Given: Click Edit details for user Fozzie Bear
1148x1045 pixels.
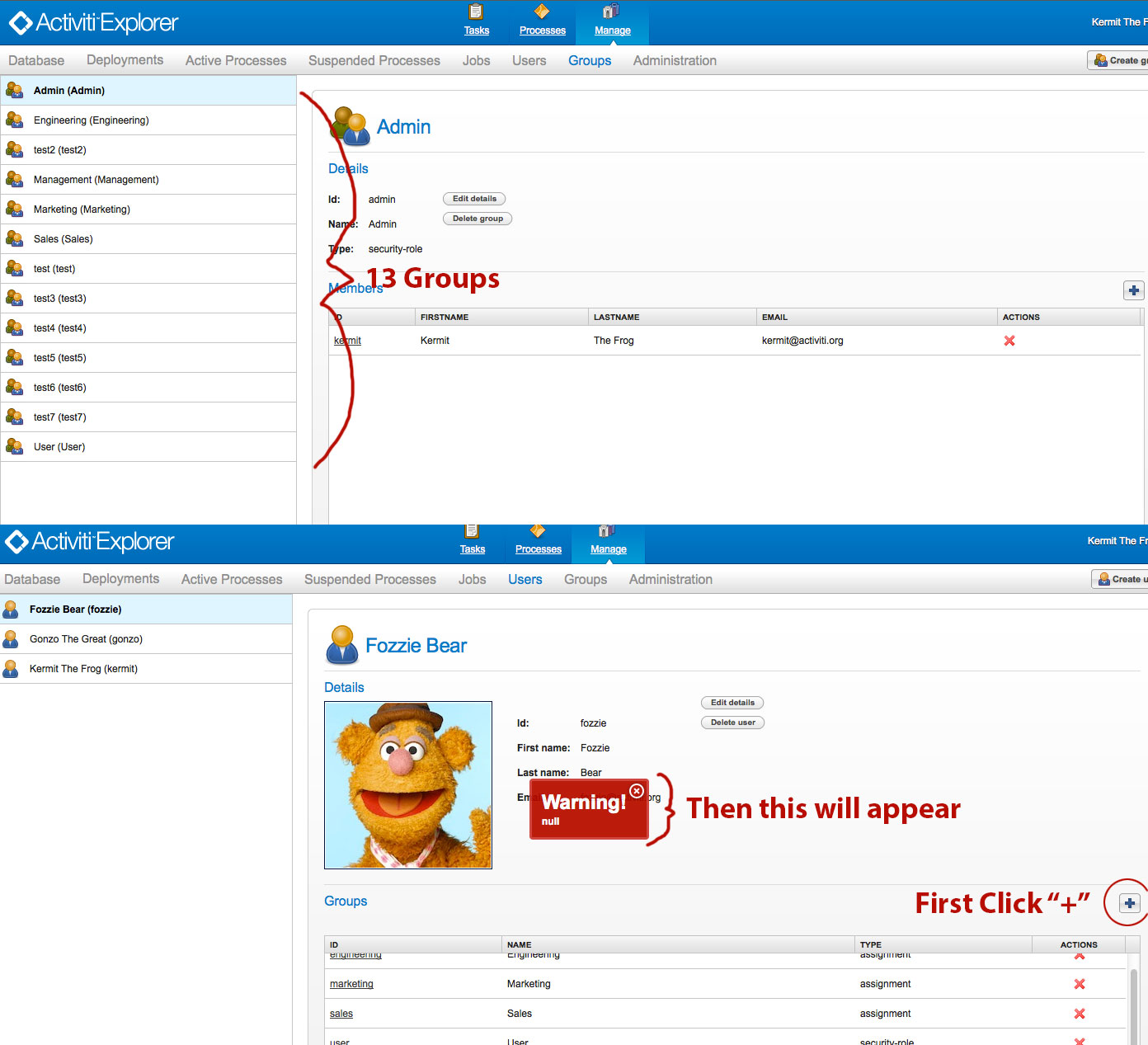Looking at the screenshot, I should point(732,703).
